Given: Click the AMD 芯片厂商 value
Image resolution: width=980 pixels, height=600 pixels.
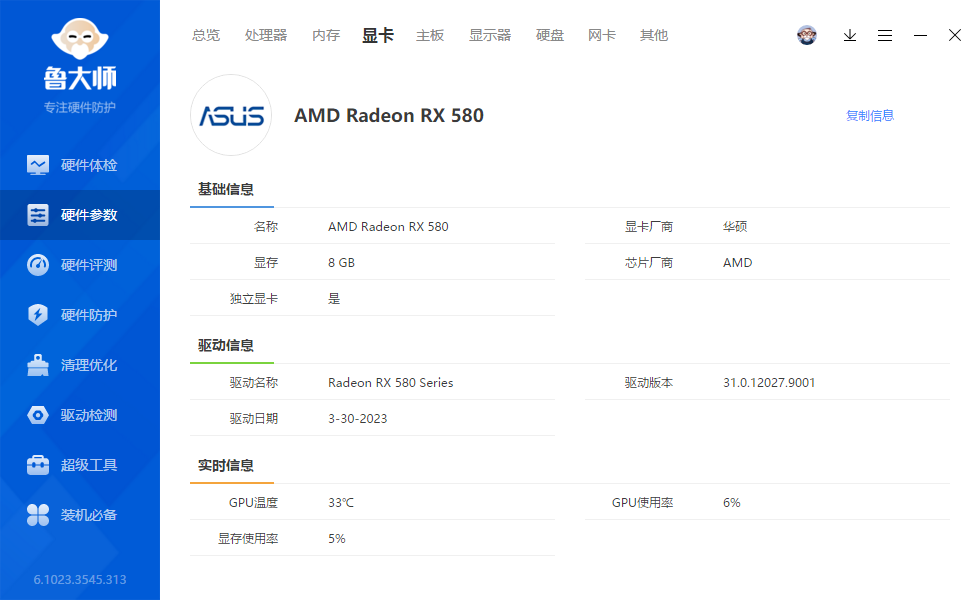Looking at the screenshot, I should pos(738,263).
